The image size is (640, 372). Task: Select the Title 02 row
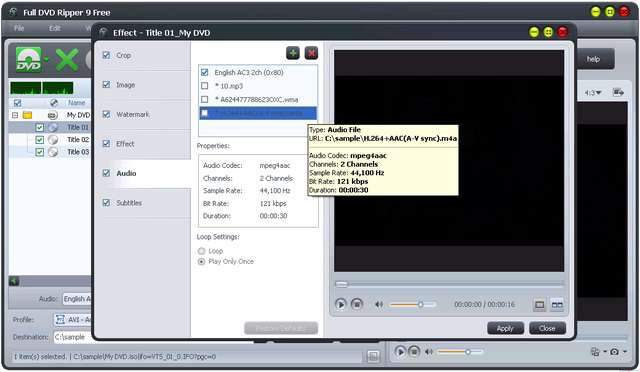coord(50,140)
